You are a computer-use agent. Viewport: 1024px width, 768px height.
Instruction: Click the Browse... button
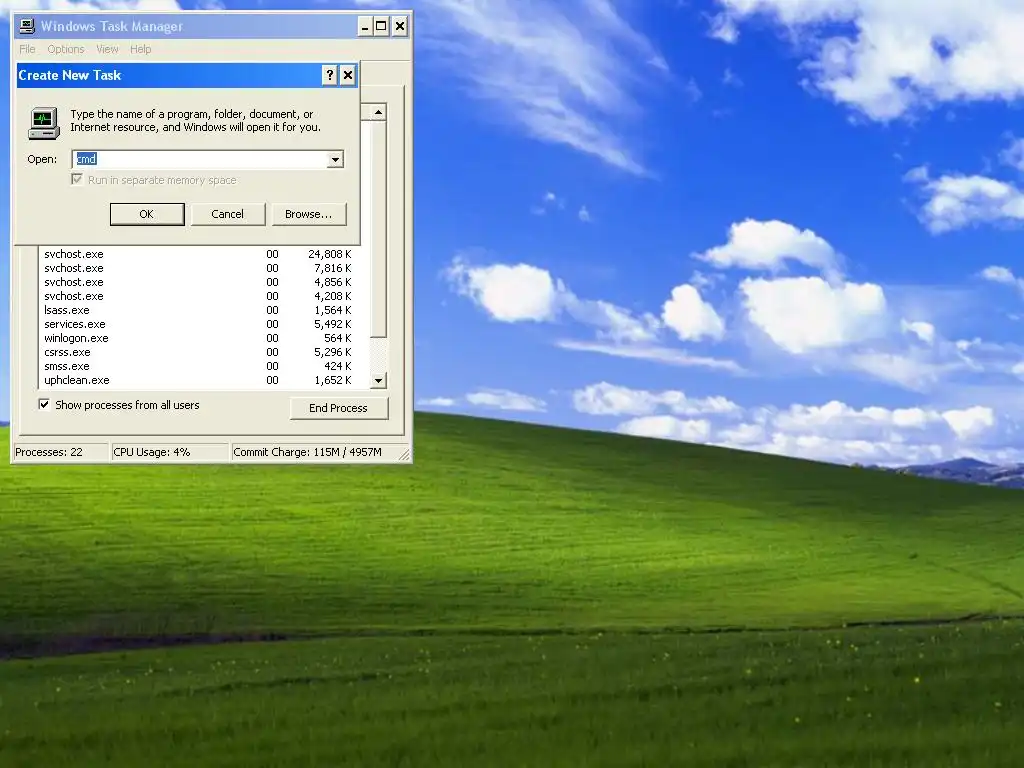coord(308,214)
